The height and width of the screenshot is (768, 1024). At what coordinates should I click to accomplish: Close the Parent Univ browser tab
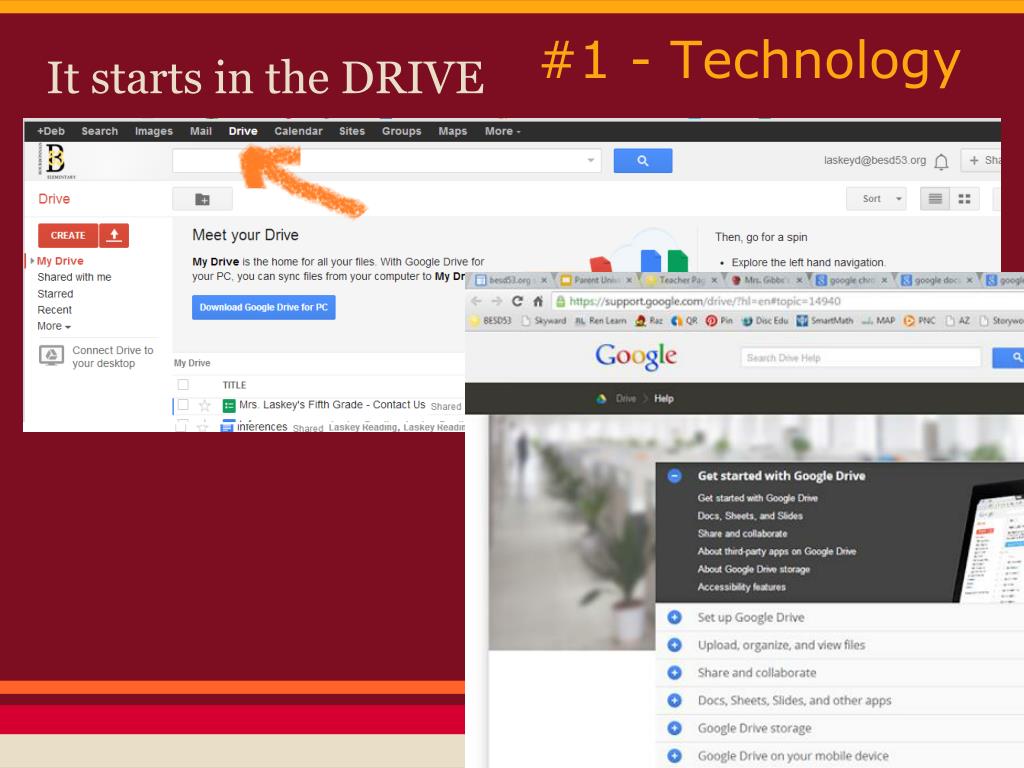point(629,280)
